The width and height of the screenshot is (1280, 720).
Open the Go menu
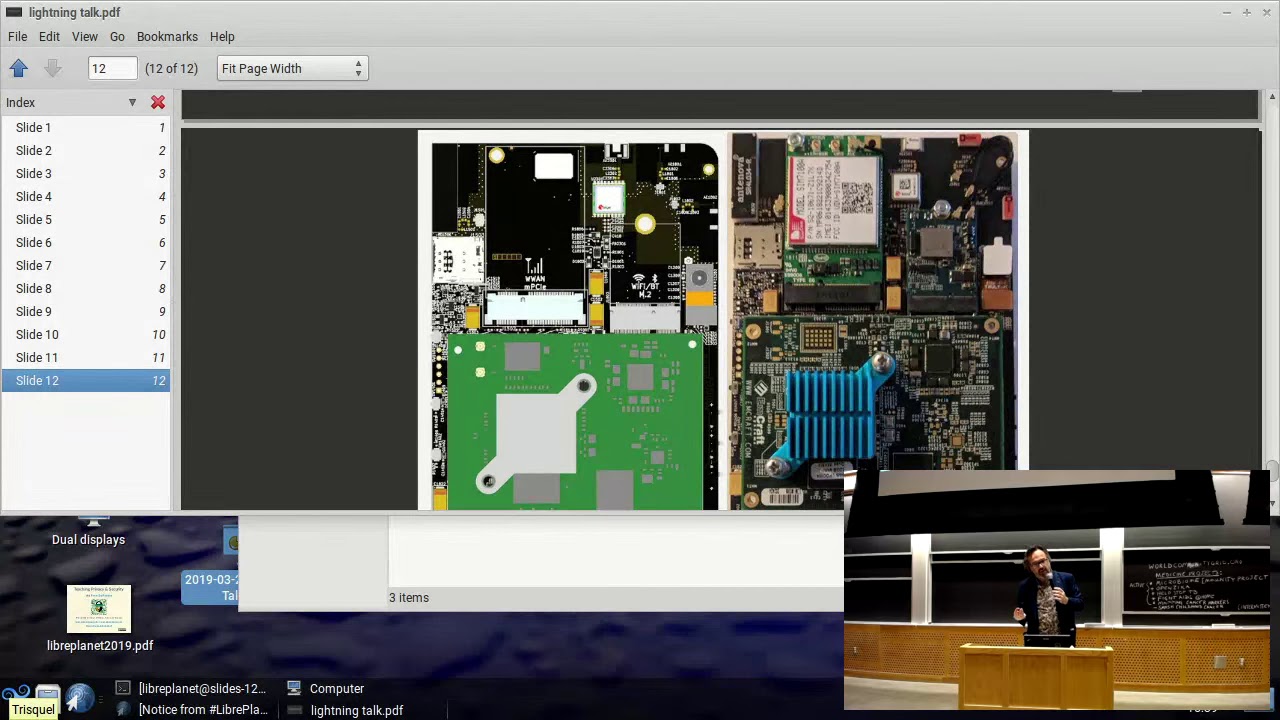tap(117, 36)
